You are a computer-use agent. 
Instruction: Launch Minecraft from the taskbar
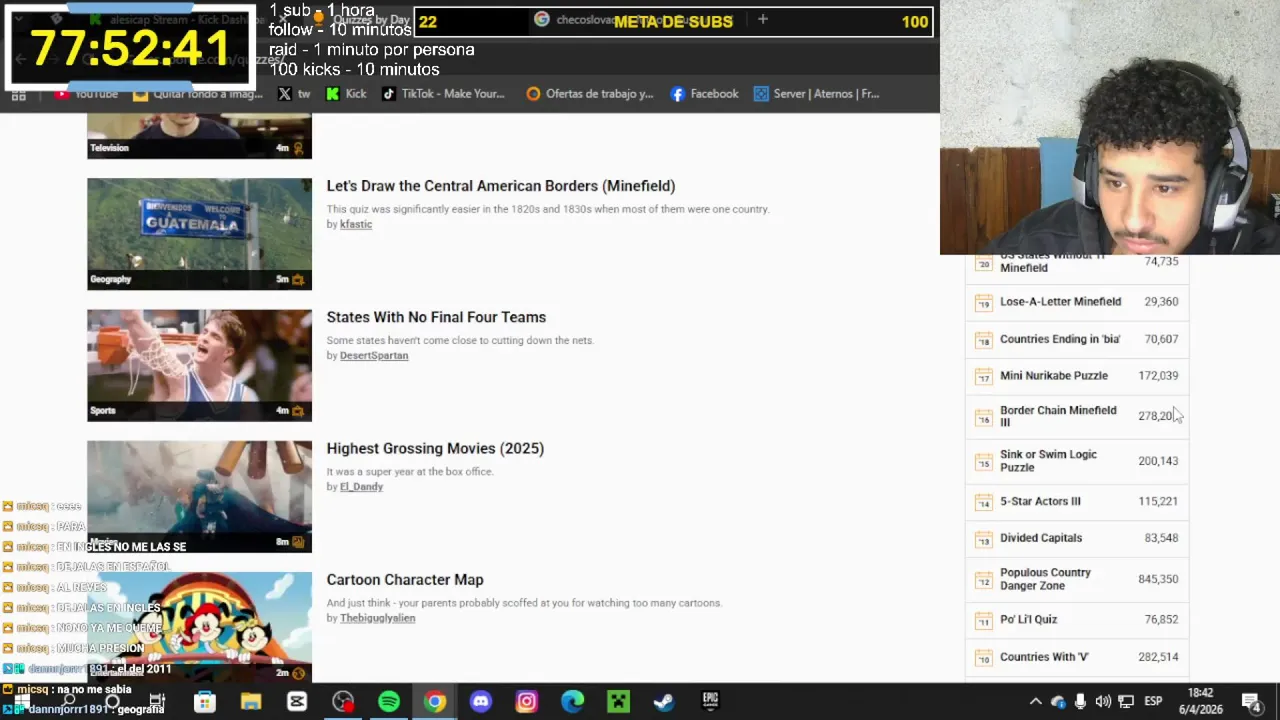tap(618, 701)
